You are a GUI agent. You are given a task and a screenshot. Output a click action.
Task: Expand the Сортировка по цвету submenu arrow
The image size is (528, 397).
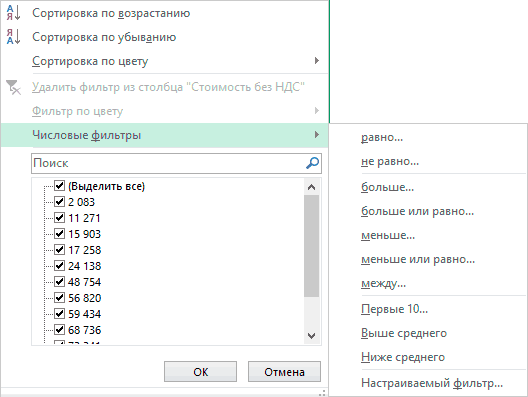[317, 61]
